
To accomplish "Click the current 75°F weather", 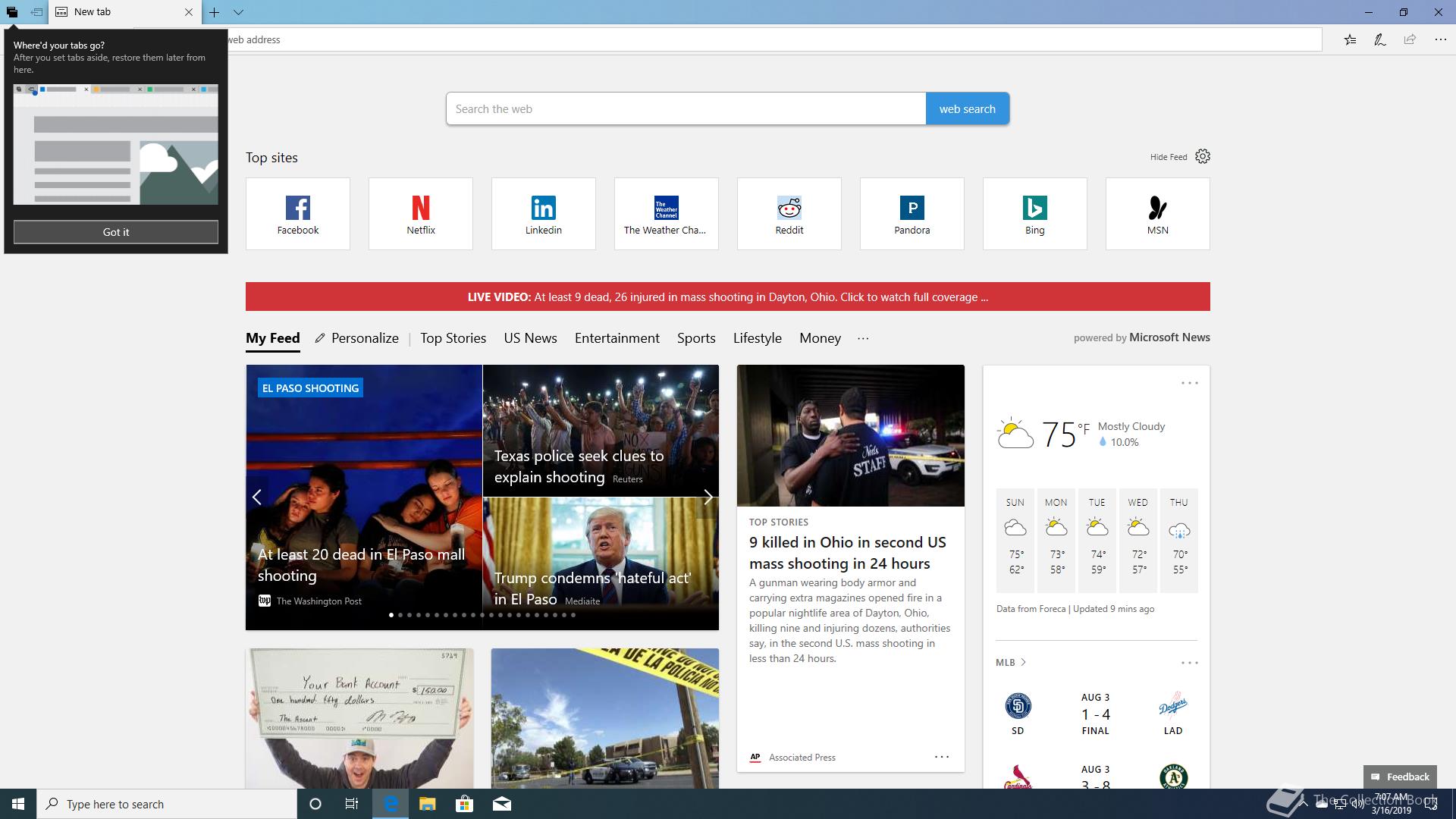I will pos(1081,434).
